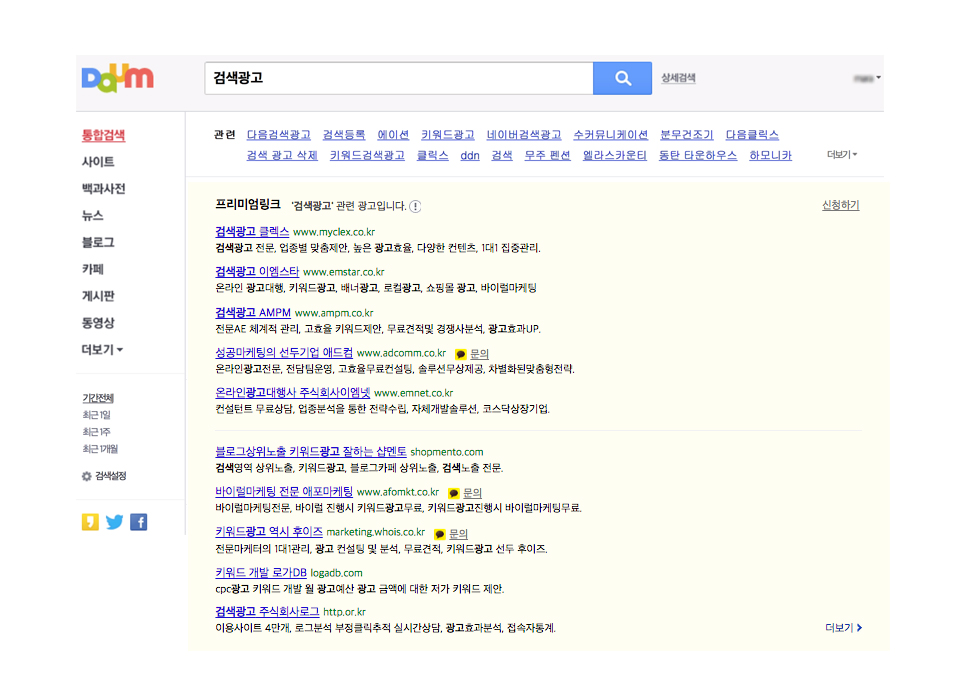Select the 블로그 tab
Viewport: 960px width, 690px height.
(98, 242)
